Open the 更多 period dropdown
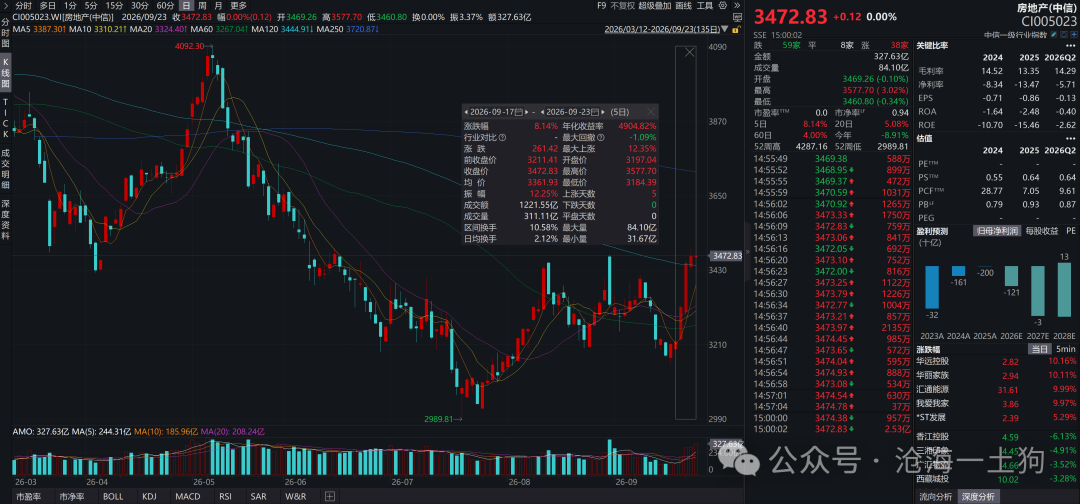Viewport: 1080px width, 504px height. pos(238,5)
